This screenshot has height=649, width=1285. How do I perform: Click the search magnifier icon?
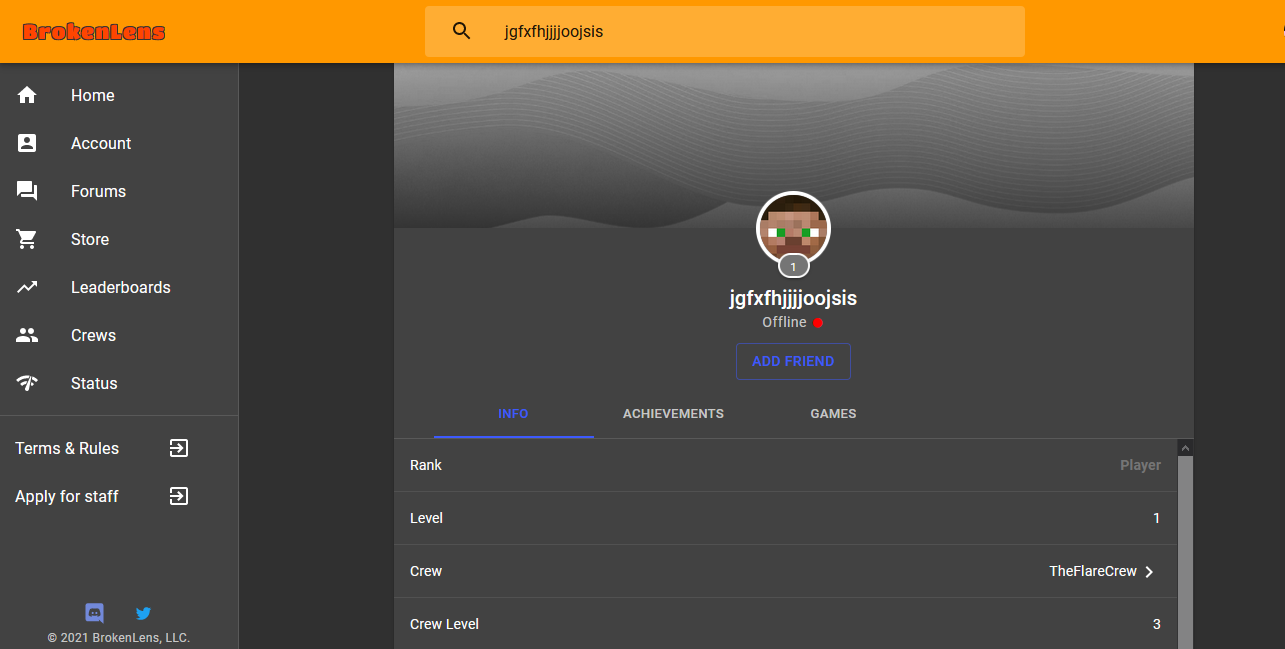(x=461, y=31)
